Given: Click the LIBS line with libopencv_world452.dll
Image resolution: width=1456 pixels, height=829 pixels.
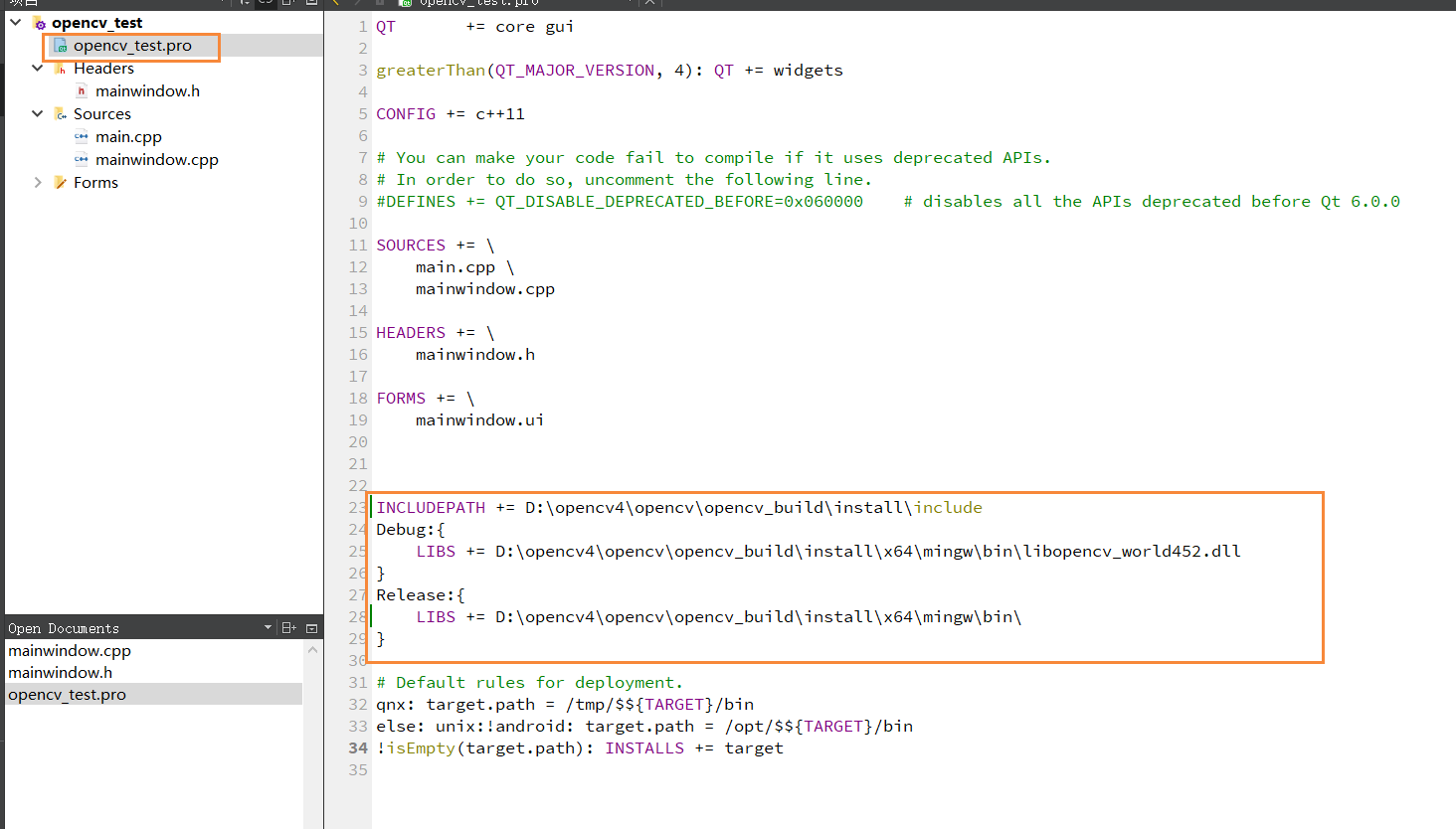Looking at the screenshot, I should pyautogui.click(x=828, y=552).
